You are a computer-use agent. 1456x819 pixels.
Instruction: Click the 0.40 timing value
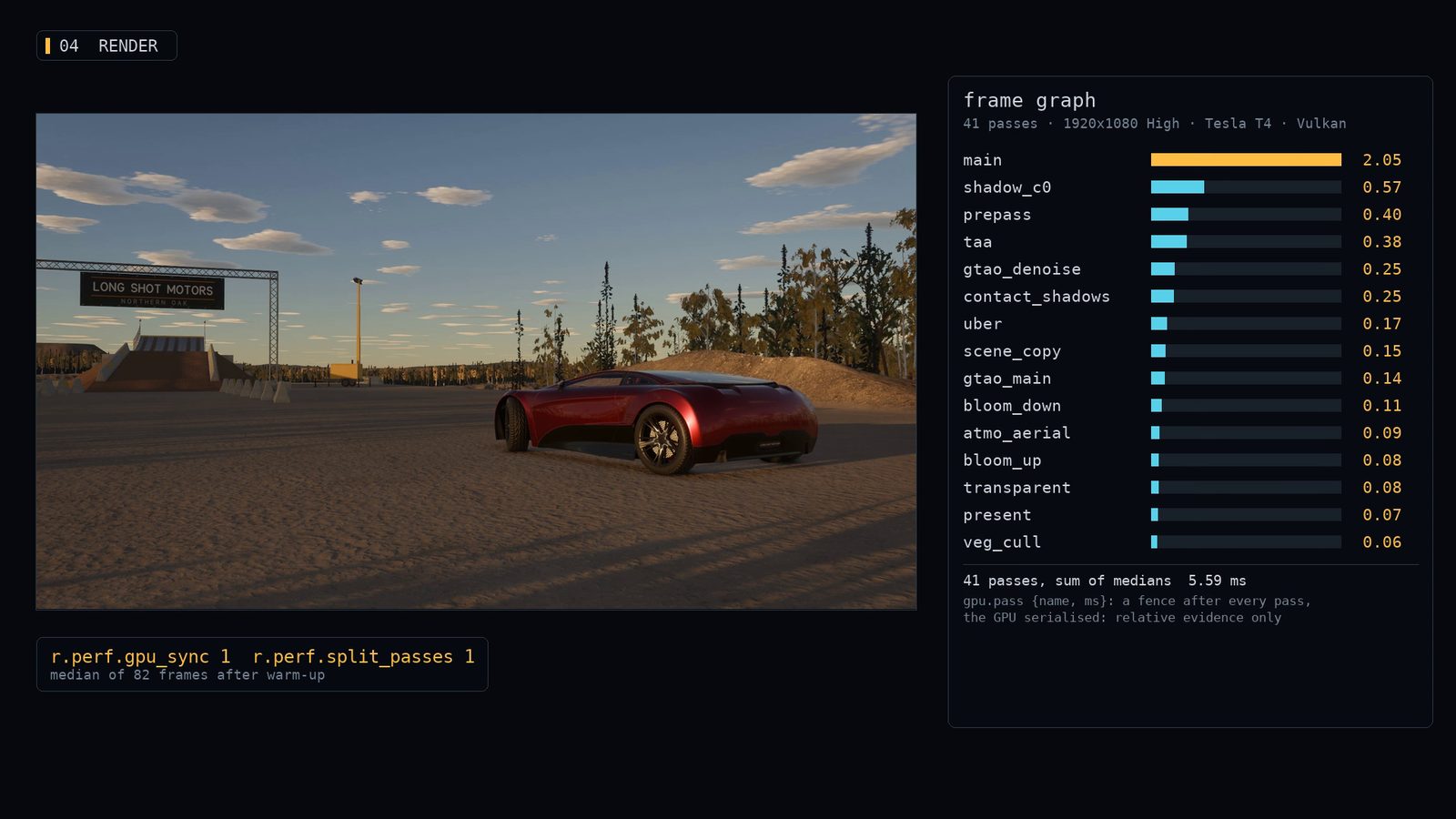click(x=1381, y=215)
